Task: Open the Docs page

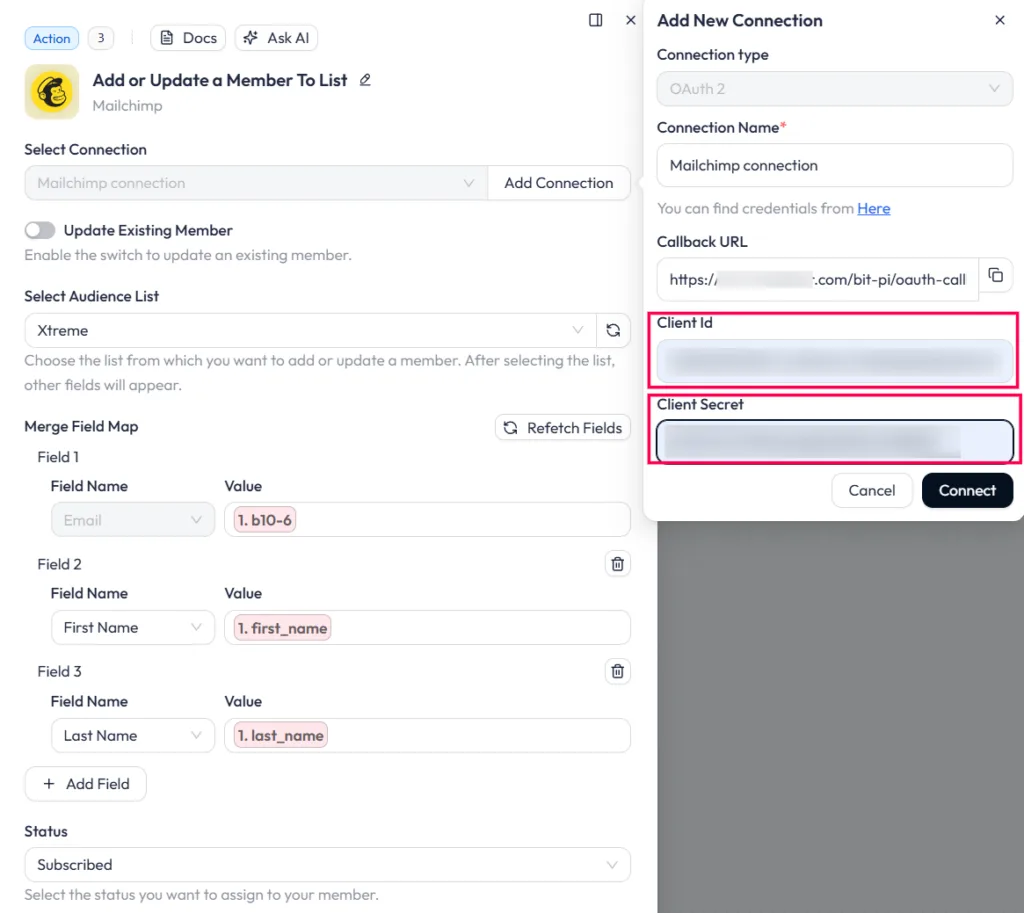Action: pos(188,38)
